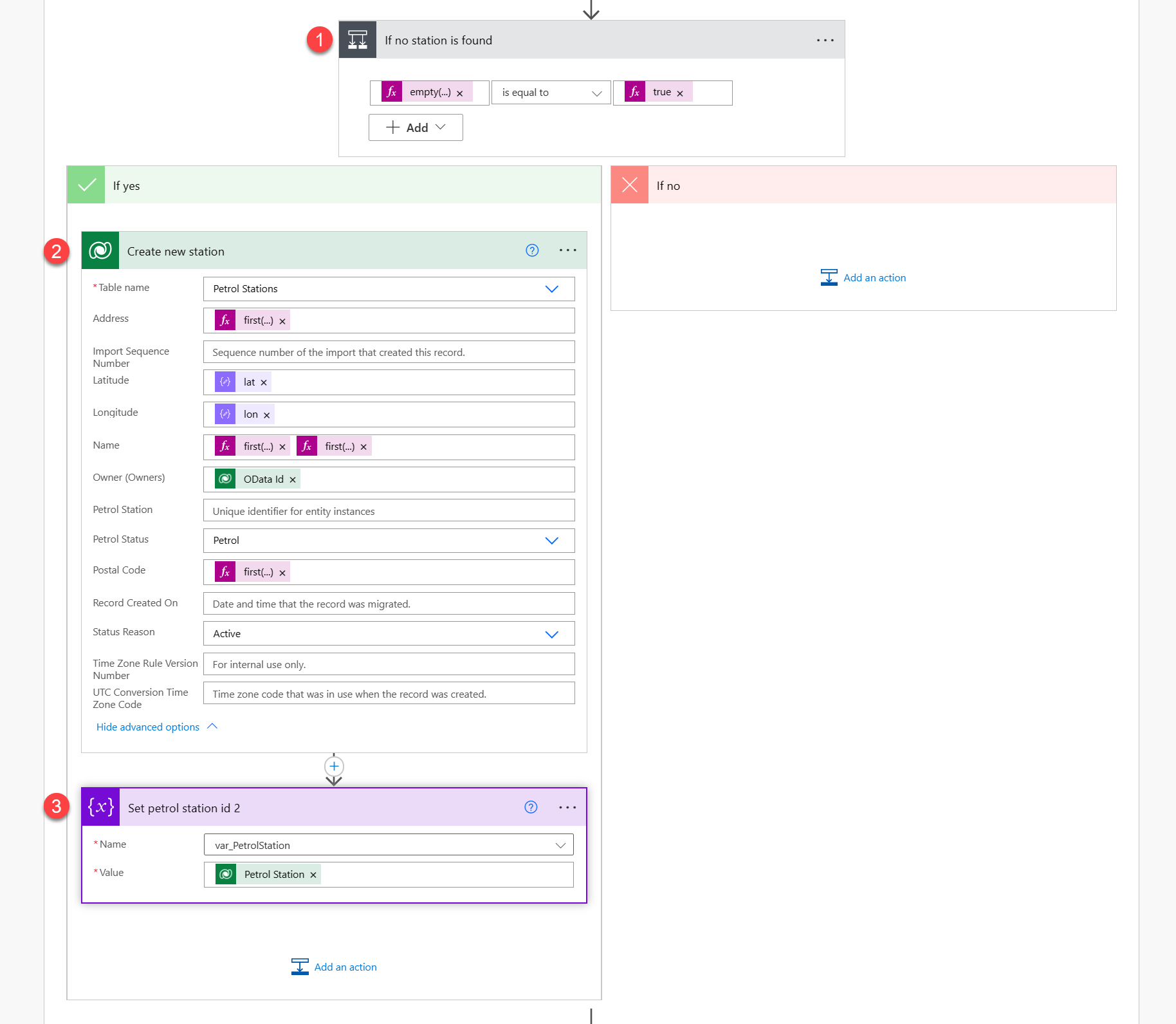Click the help icon on Create new station
Image resolution: width=1176 pixels, height=1024 pixels.
[x=532, y=250]
